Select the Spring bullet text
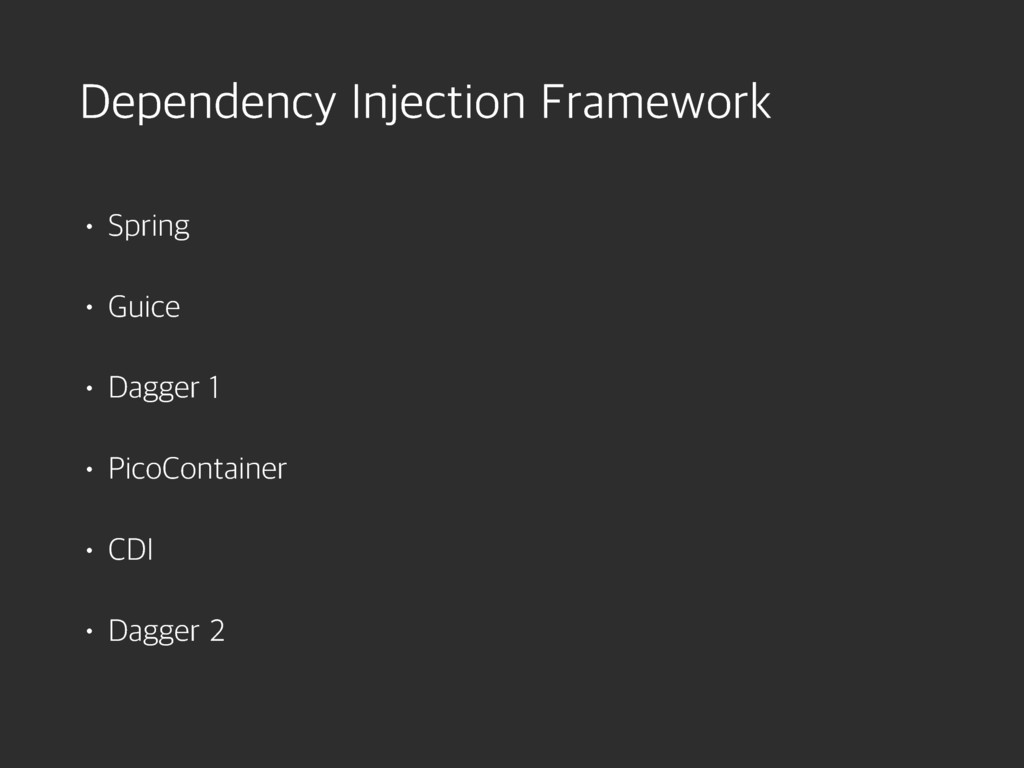 [148, 227]
